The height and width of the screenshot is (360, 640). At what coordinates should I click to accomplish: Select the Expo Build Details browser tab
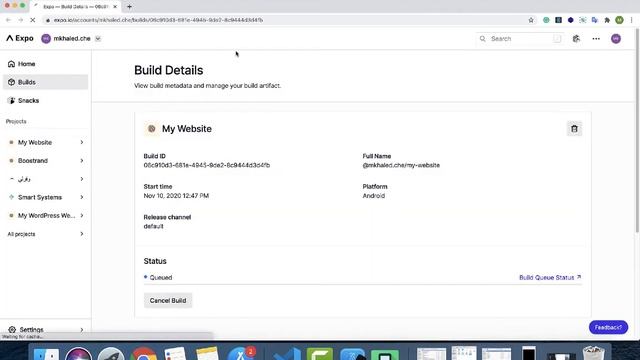76,7
